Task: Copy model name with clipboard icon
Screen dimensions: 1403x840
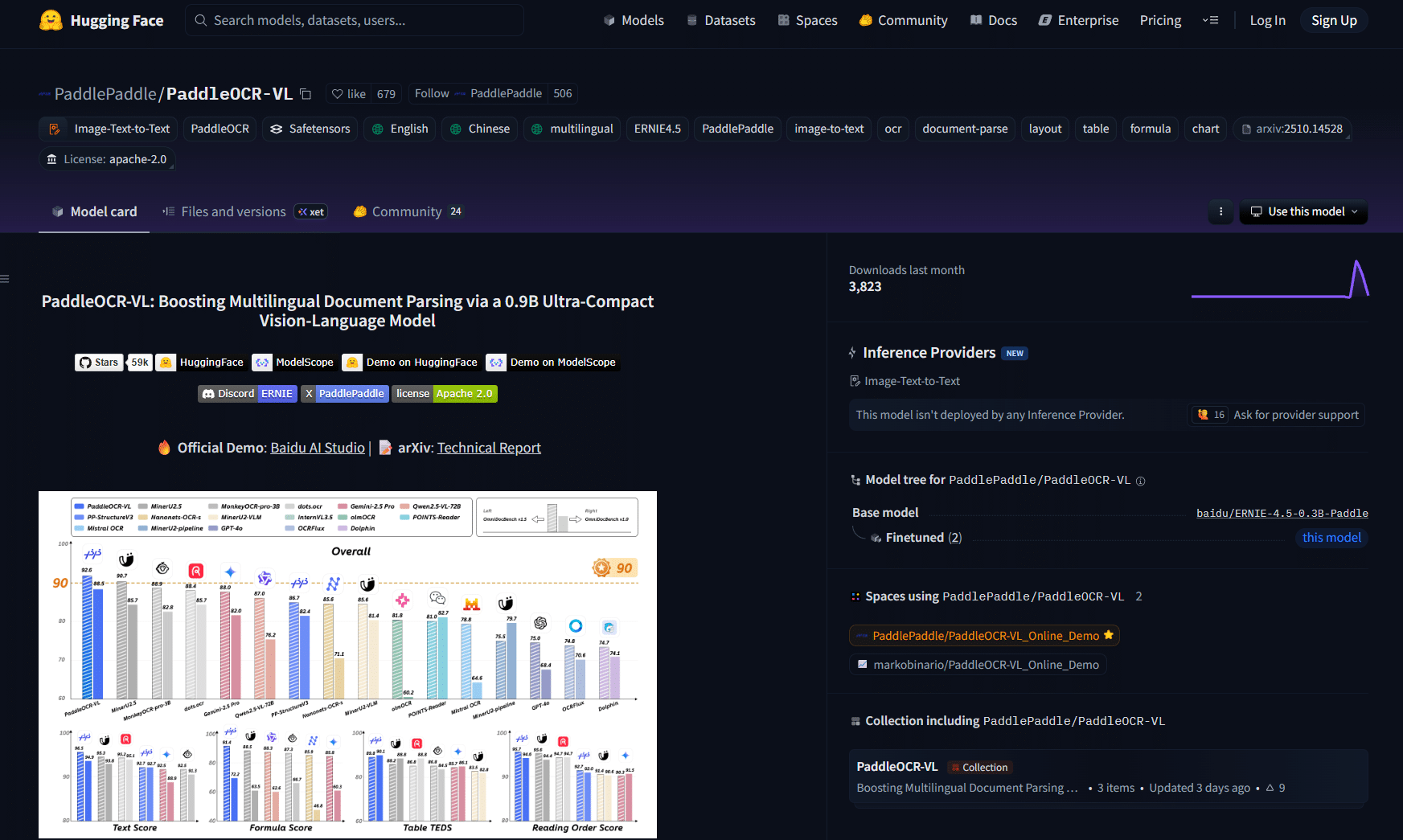Action: [x=306, y=94]
